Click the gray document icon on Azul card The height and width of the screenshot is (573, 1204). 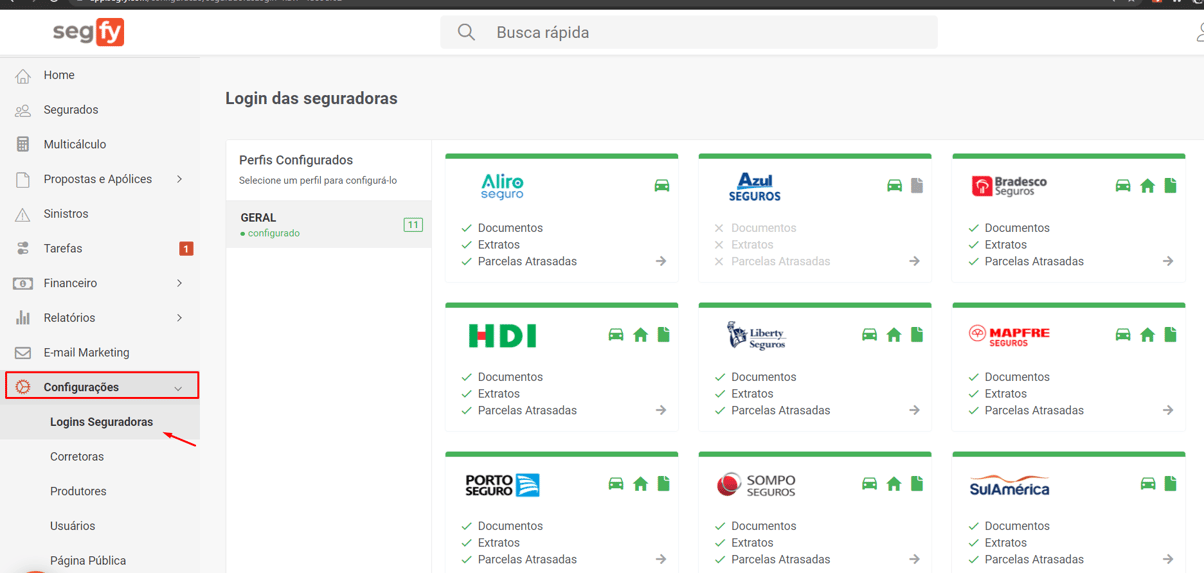(x=917, y=186)
